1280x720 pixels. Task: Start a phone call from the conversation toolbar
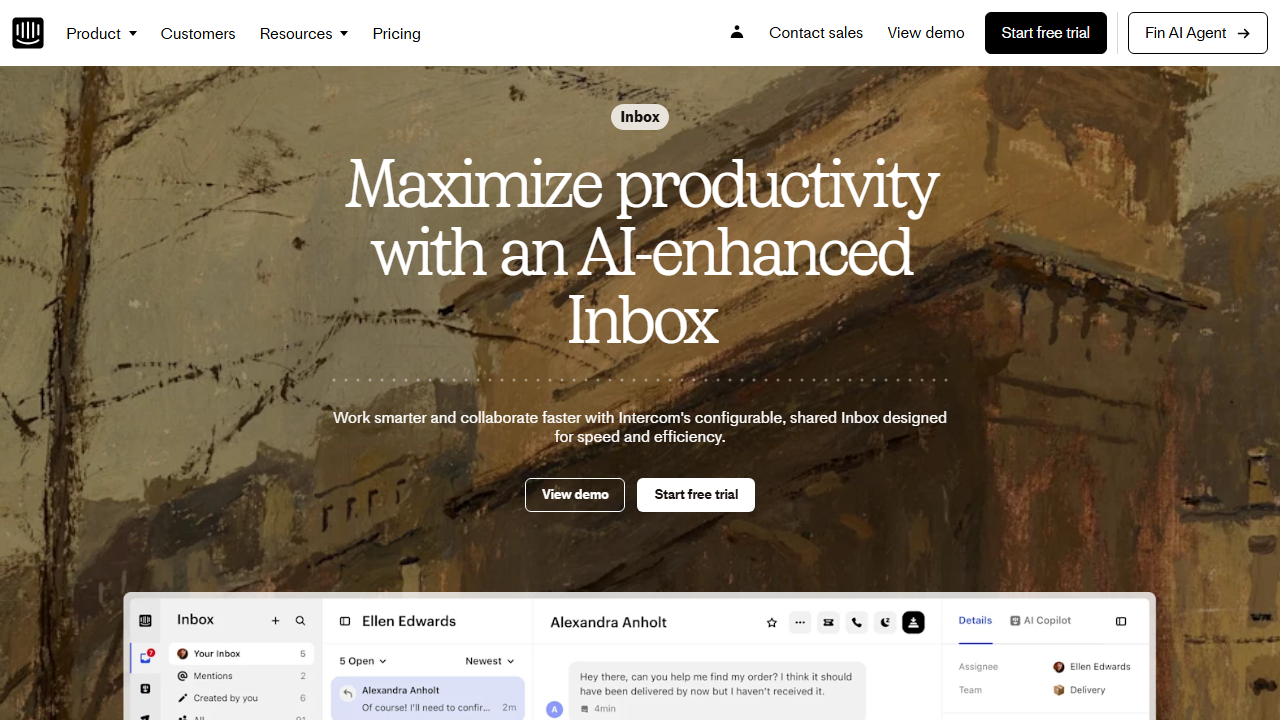pyautogui.click(x=857, y=622)
